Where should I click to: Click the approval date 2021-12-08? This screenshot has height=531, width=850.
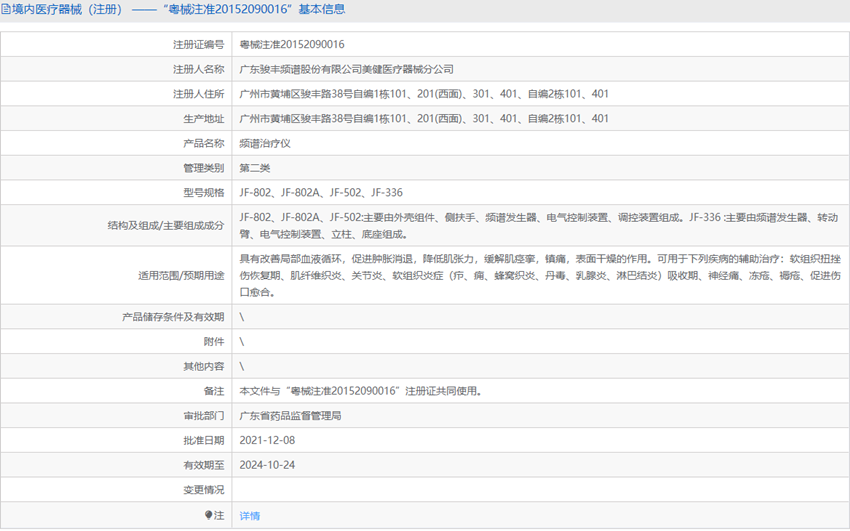click(267, 440)
